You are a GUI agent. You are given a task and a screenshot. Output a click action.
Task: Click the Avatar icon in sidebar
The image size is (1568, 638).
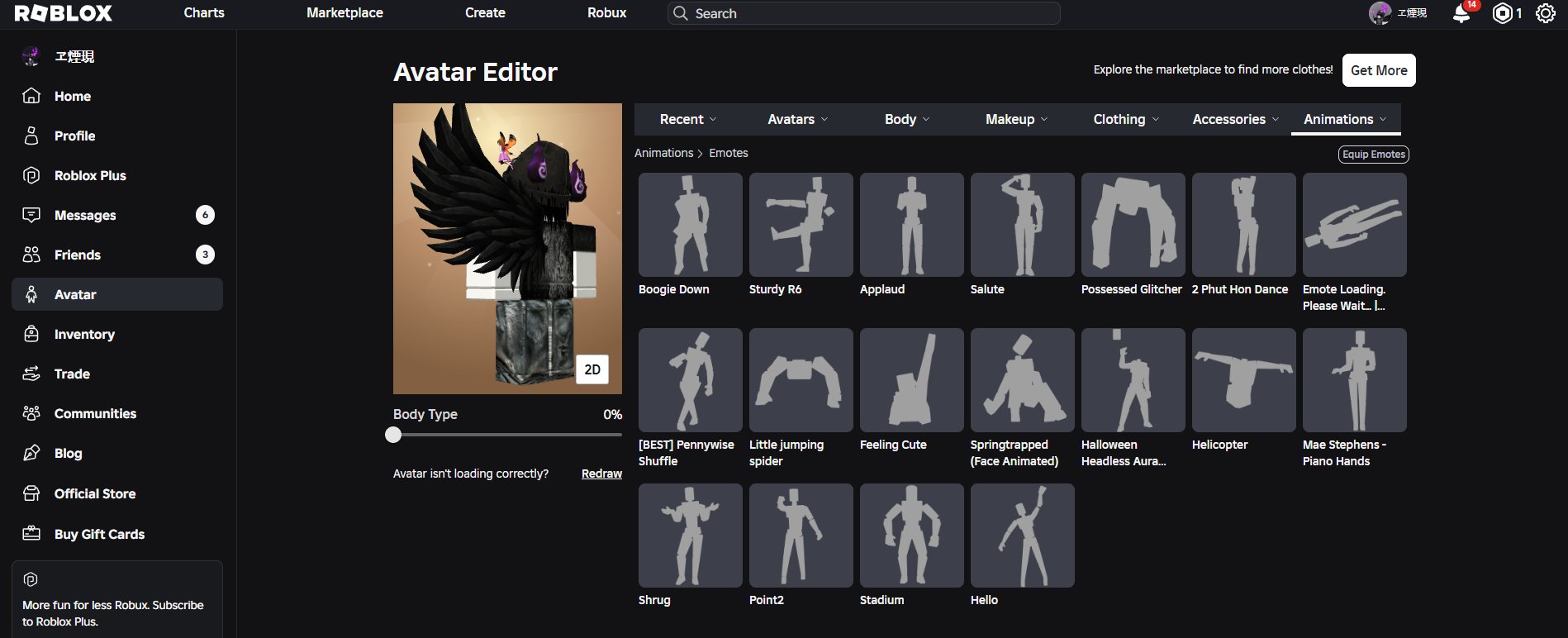(x=31, y=294)
